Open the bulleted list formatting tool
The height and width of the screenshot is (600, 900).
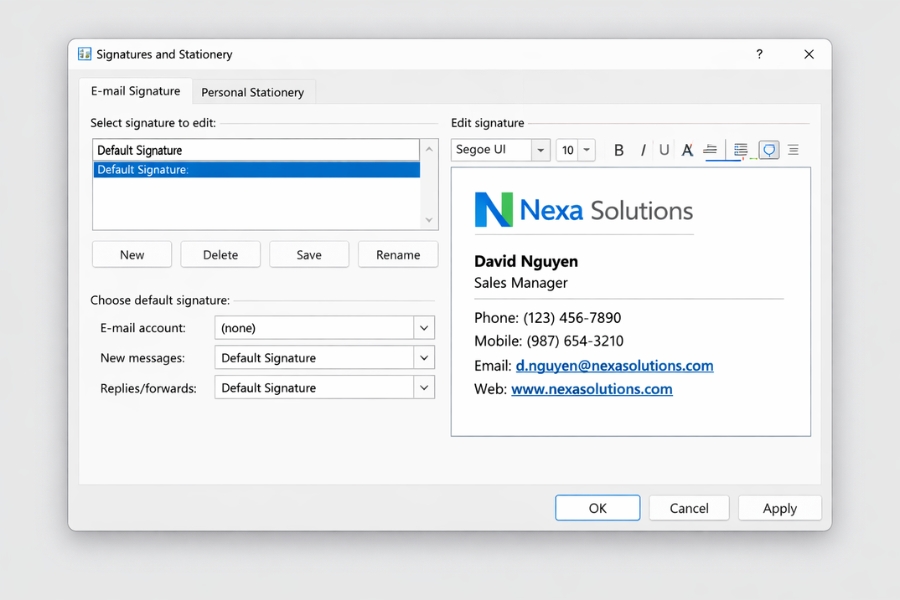click(x=739, y=150)
